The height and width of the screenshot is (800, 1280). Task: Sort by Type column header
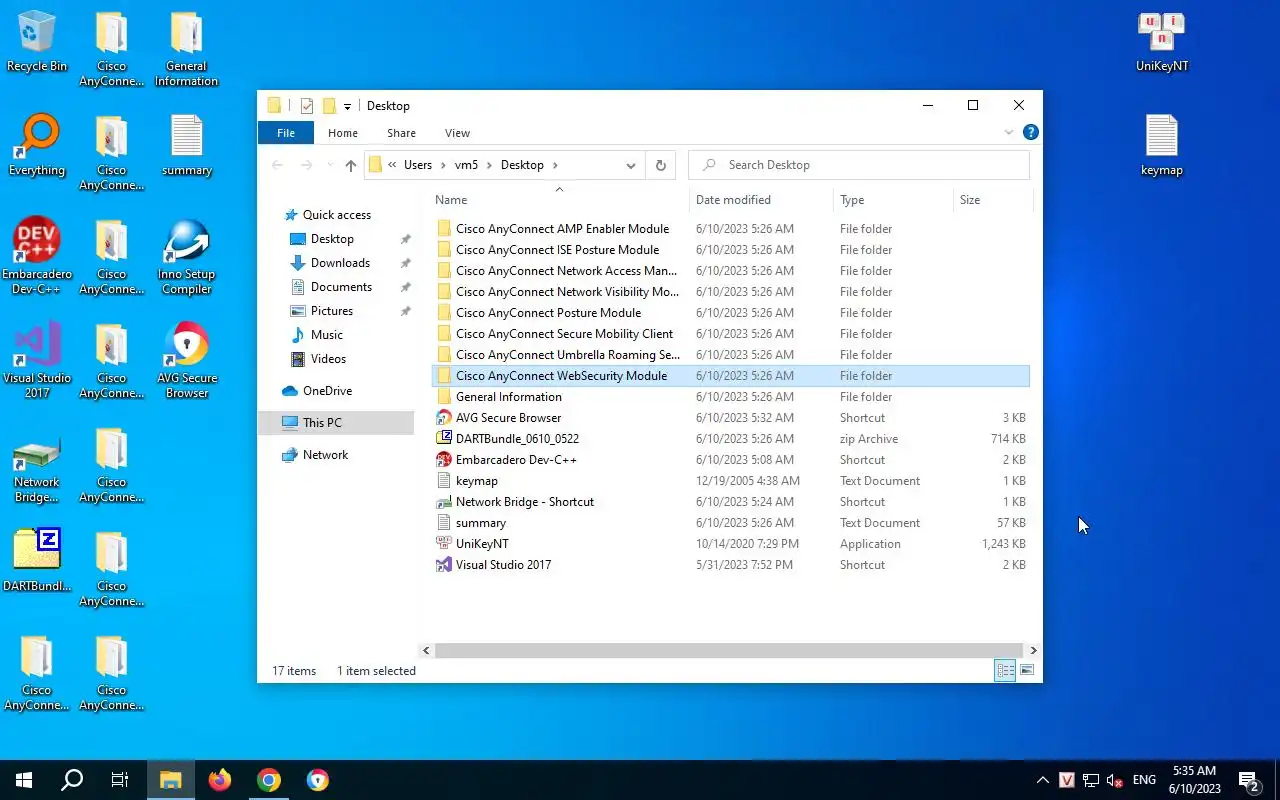(893, 200)
